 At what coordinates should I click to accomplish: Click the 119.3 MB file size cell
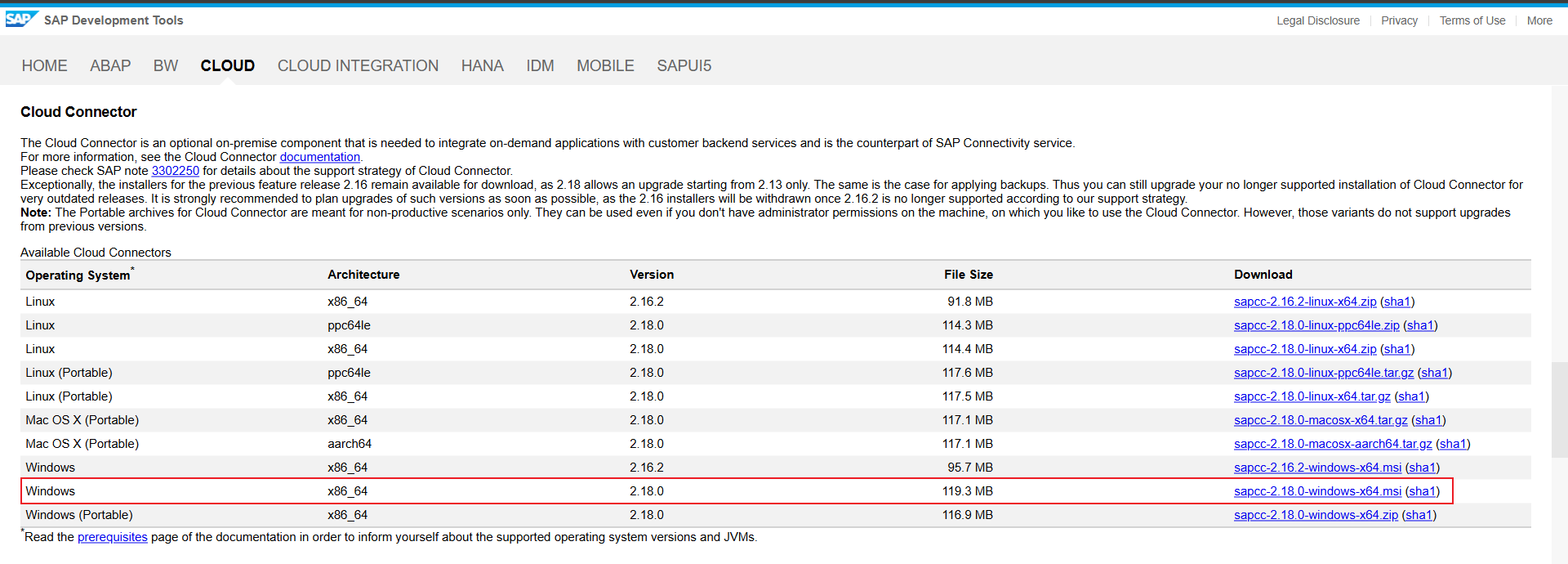pos(968,491)
